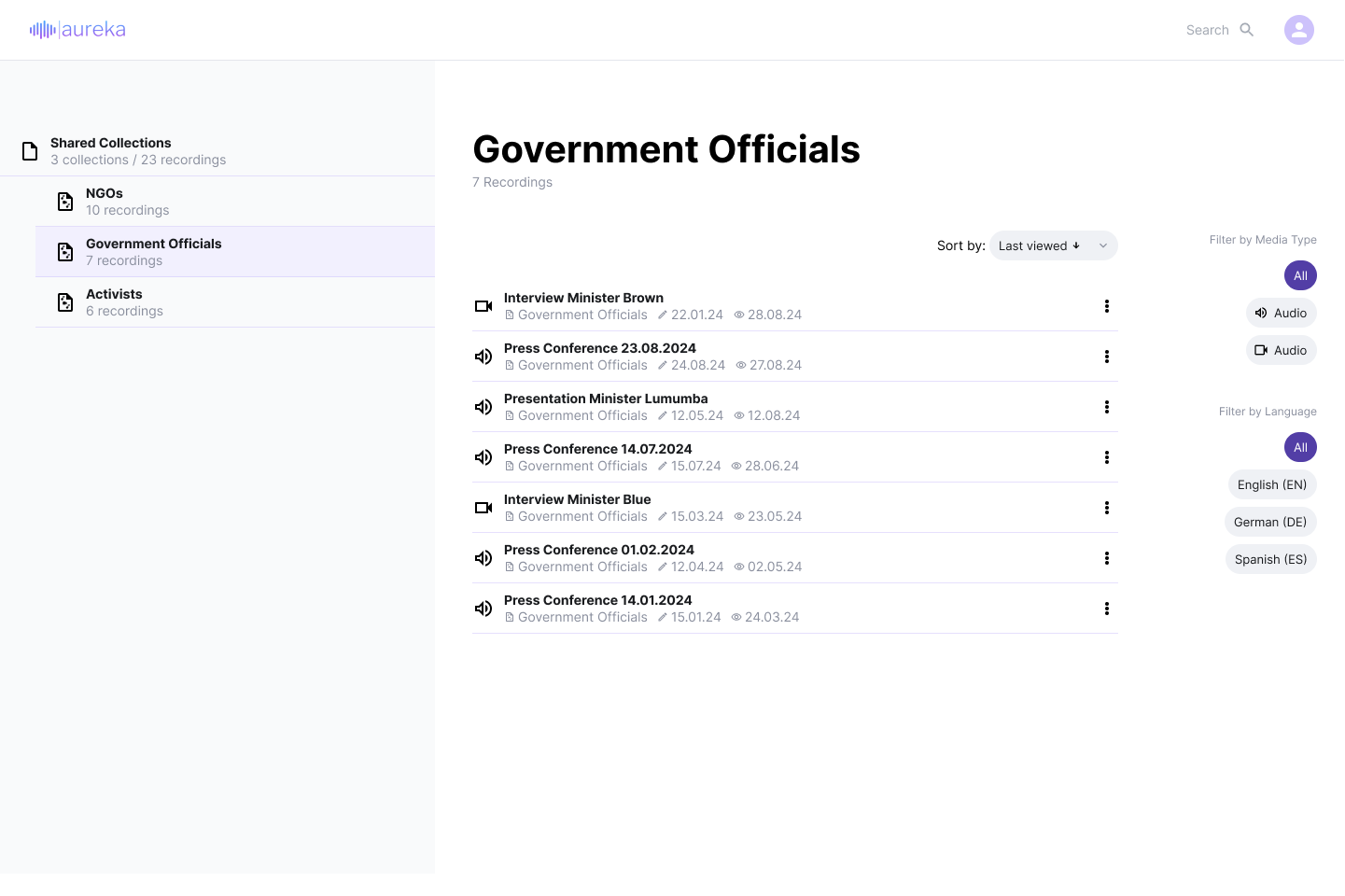Open the Sort by Last viewed dropdown
This screenshot has height=896, width=1345.
(1039, 245)
